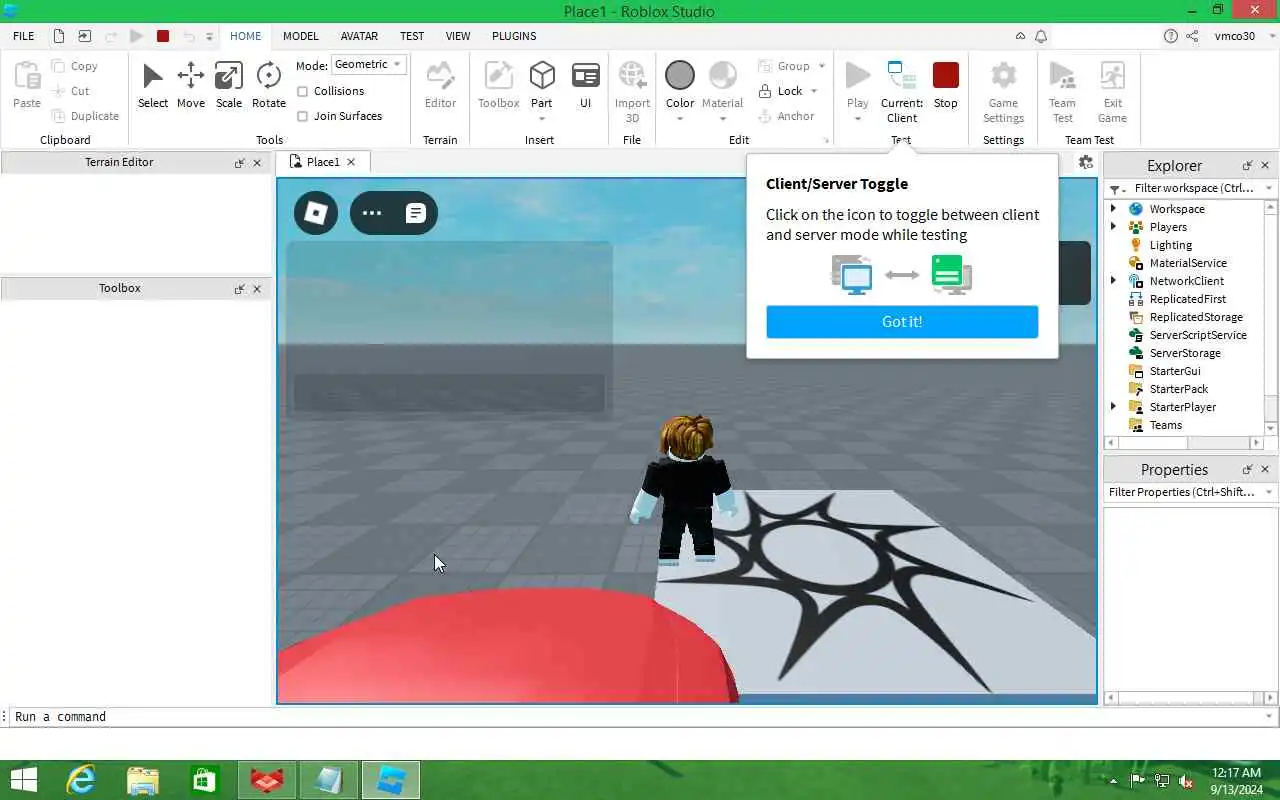Open the Mode Geometric dropdown
The height and width of the screenshot is (800, 1280).
(368, 64)
